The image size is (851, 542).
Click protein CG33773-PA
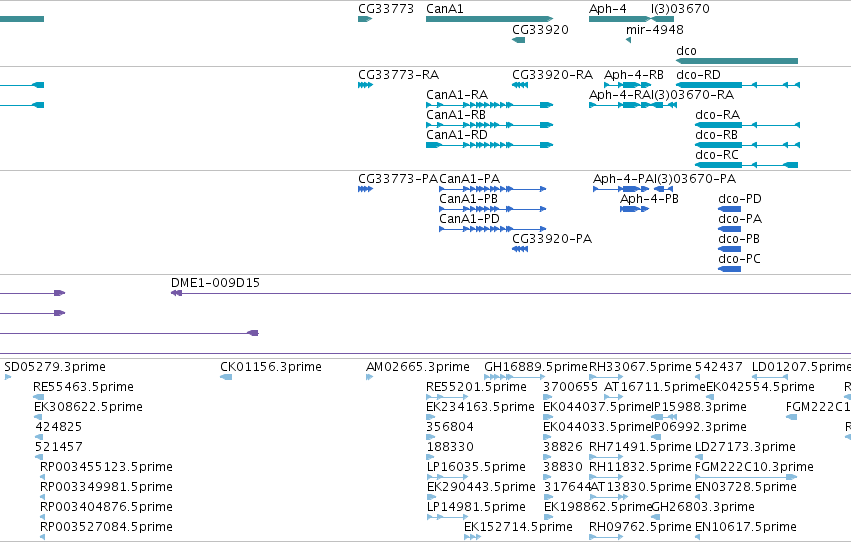point(365,189)
